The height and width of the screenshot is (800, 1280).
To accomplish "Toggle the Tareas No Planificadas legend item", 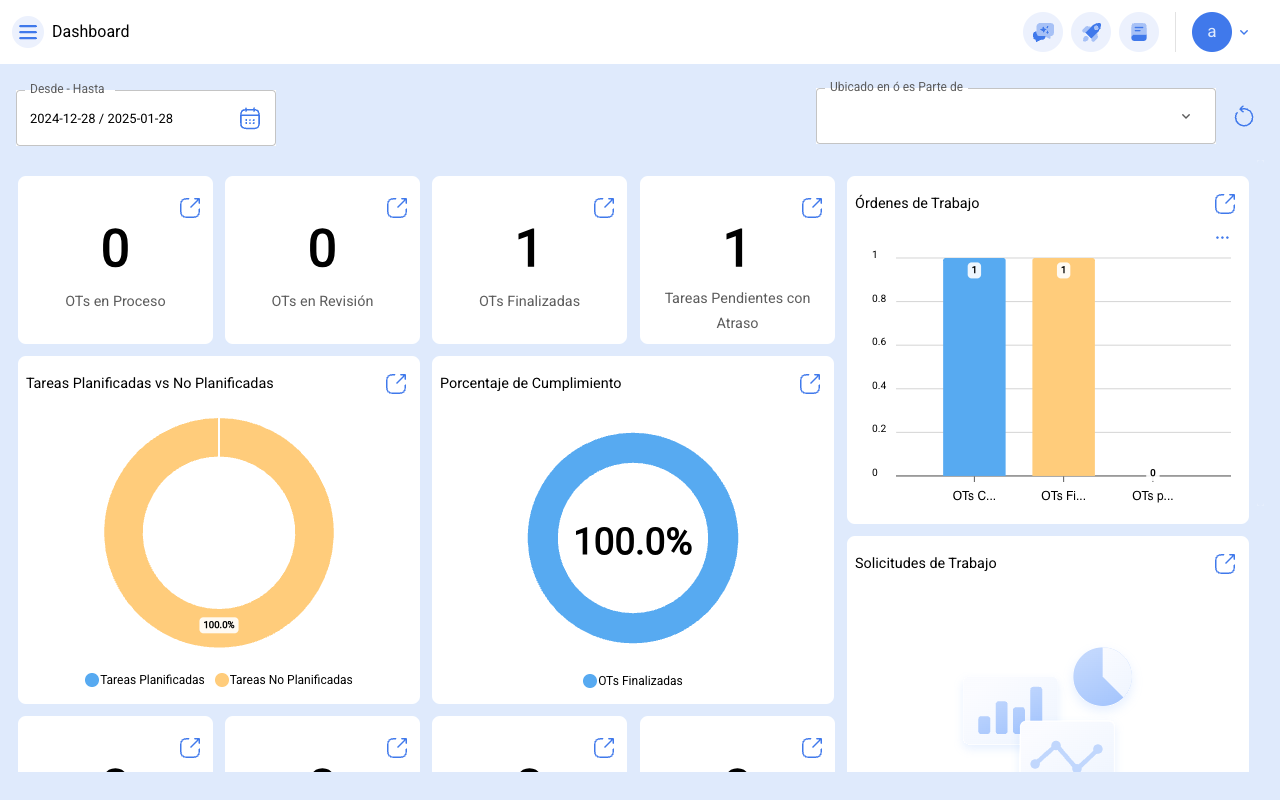I will [284, 680].
